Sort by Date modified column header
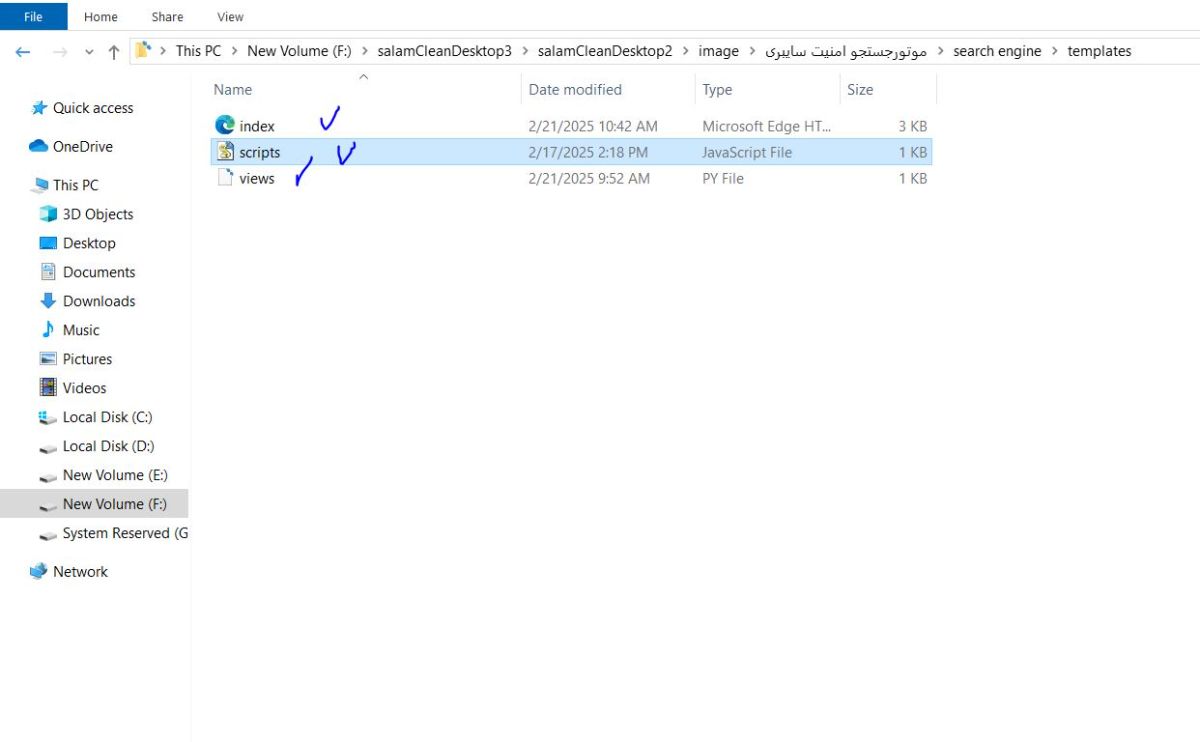1200x742 pixels. (575, 90)
